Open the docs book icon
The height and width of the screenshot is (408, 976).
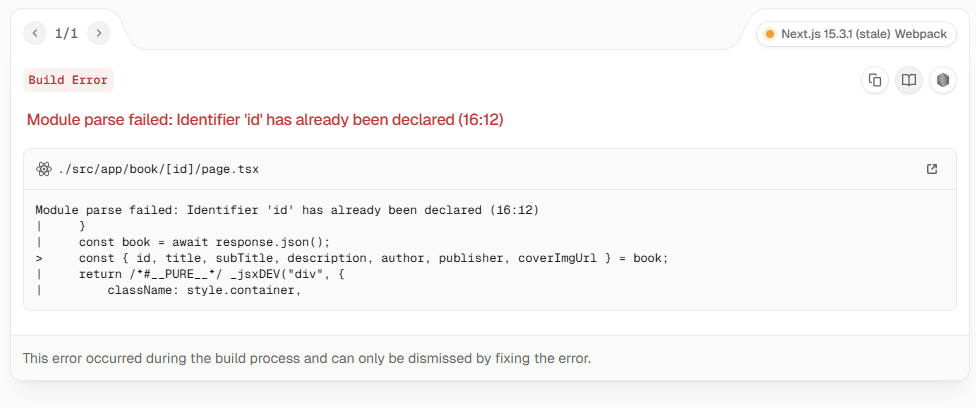coord(909,80)
